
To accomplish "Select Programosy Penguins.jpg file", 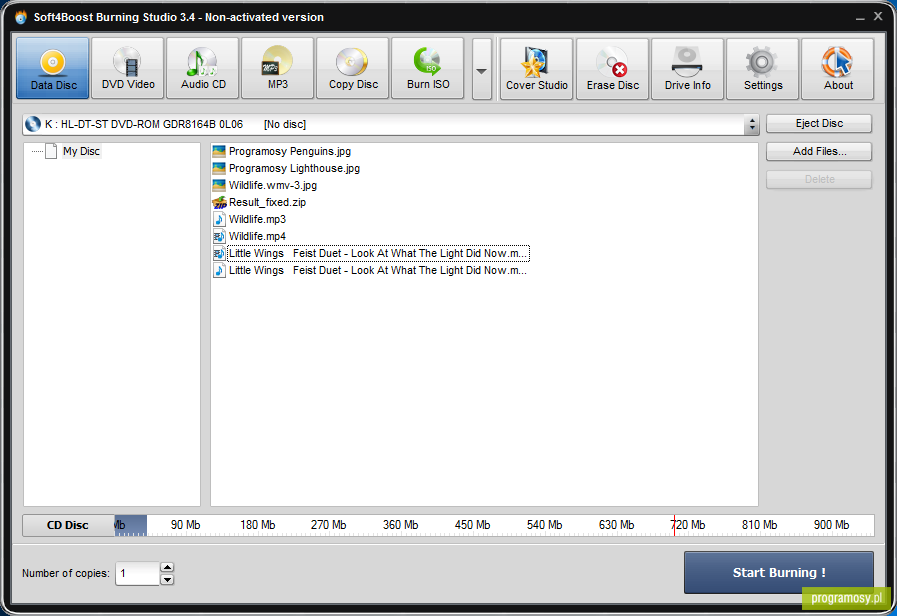I will tap(289, 152).
